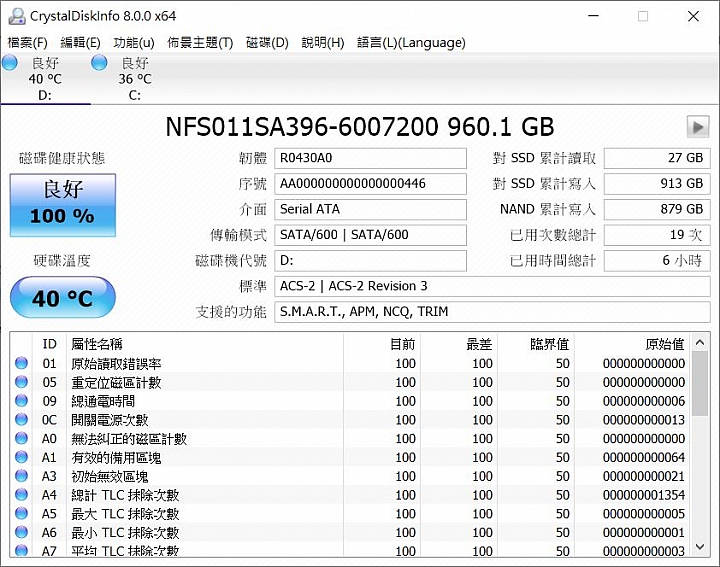The image size is (720, 567).
Task: Click the firmware field R0430A0
Action: (x=371, y=158)
